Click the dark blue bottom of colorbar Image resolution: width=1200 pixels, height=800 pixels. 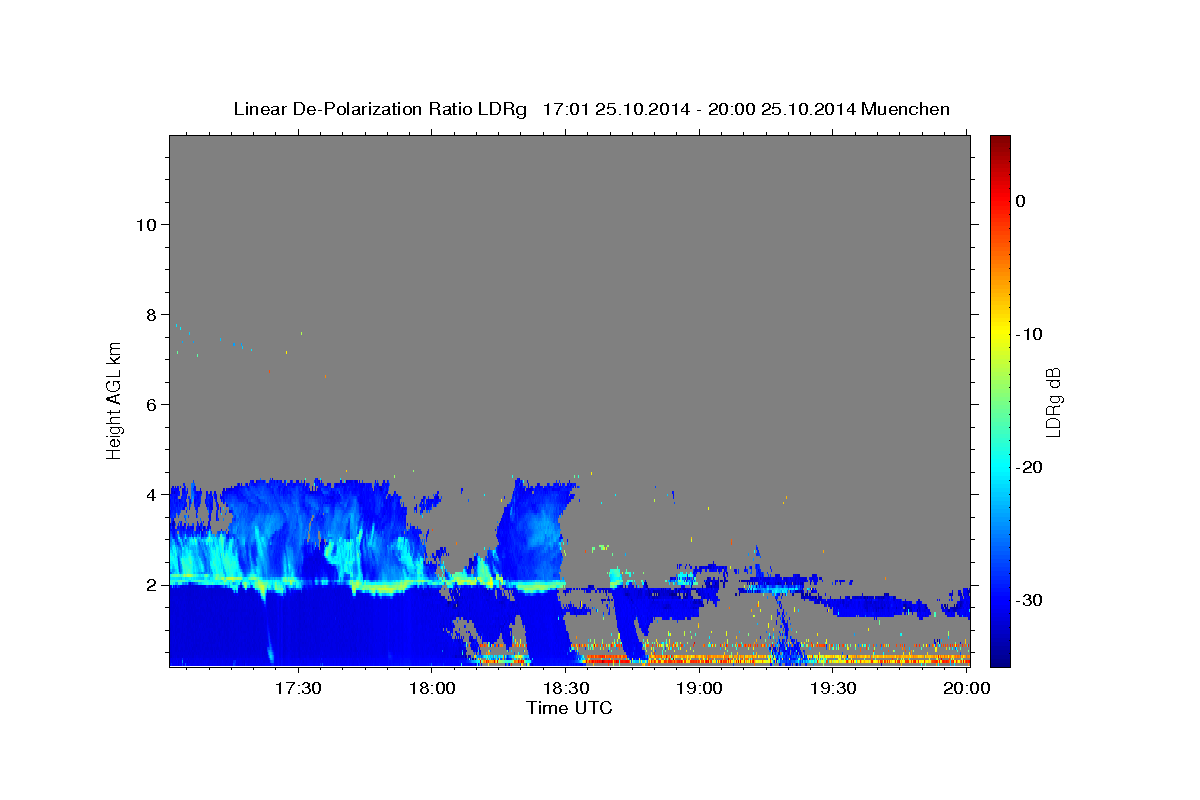click(x=1000, y=658)
